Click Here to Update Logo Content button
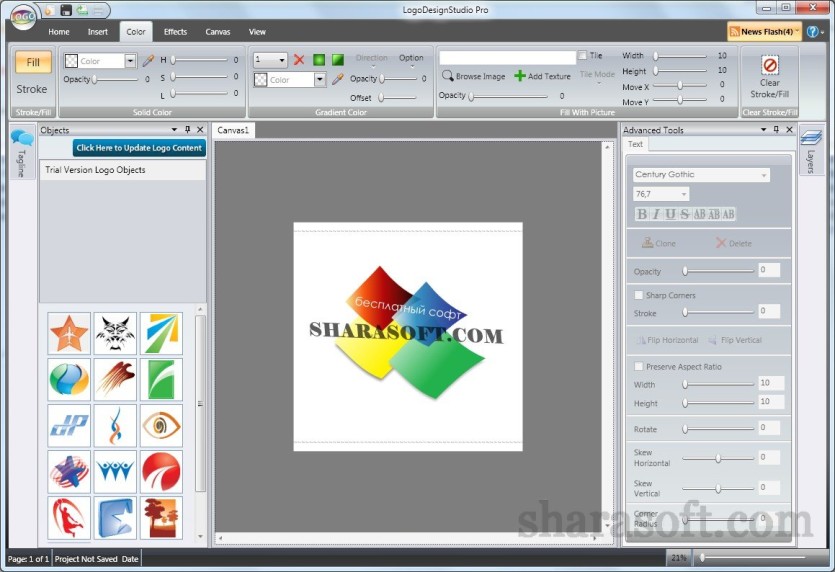 pos(139,148)
